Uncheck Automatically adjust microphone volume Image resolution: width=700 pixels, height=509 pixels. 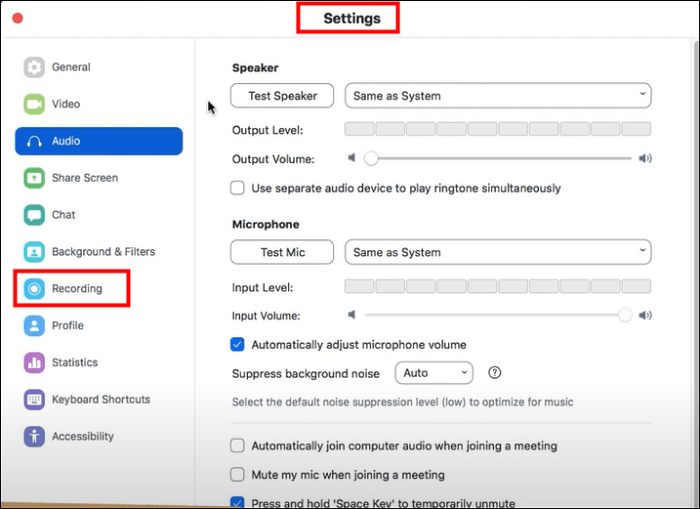[238, 345]
